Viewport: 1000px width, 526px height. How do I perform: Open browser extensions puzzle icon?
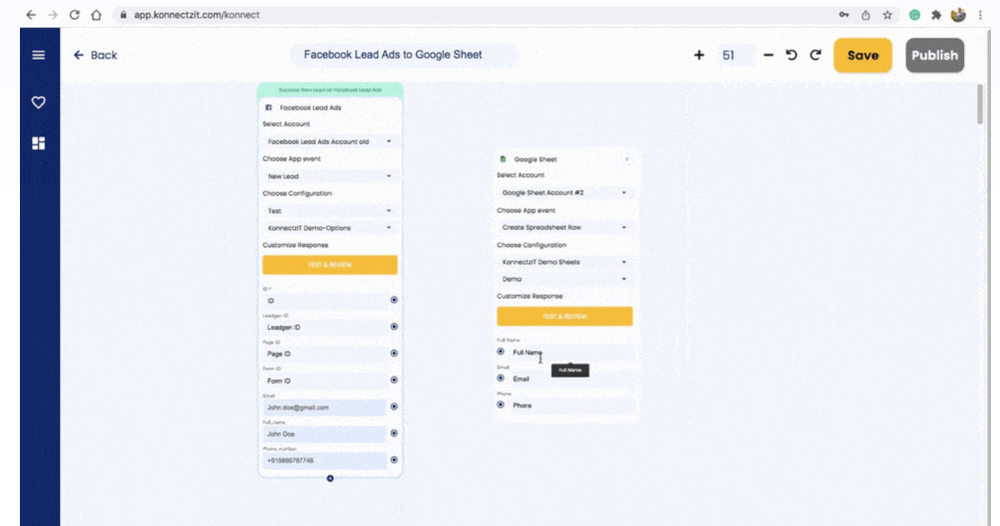(x=936, y=15)
